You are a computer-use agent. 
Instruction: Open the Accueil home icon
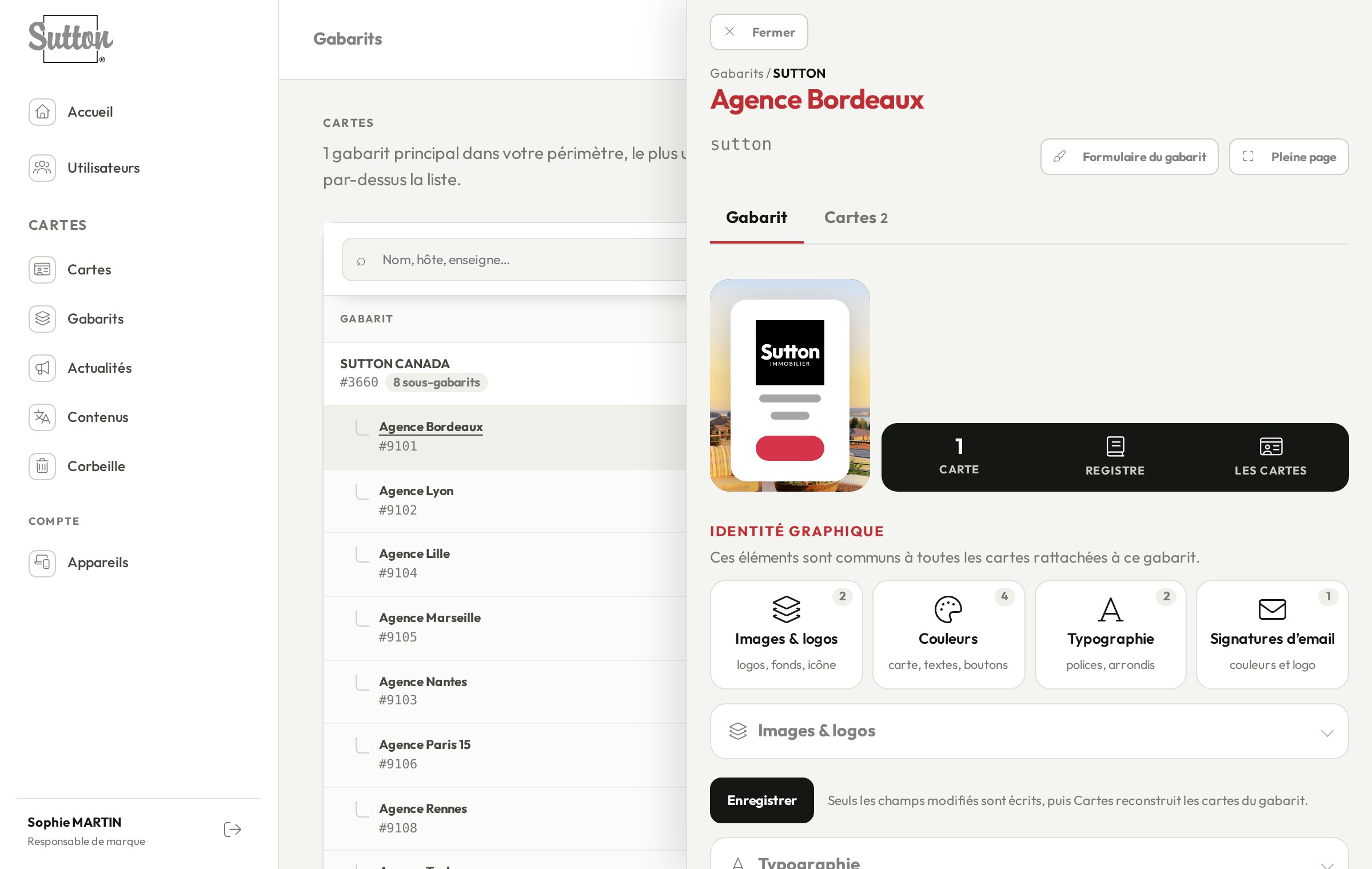pyautogui.click(x=42, y=112)
